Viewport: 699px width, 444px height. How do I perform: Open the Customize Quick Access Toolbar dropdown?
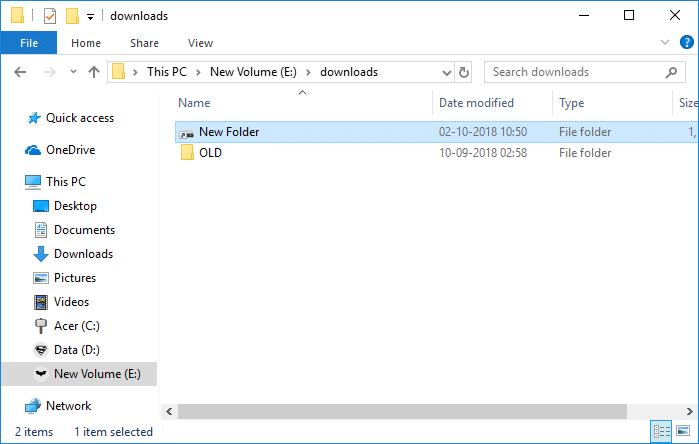pyautogui.click(x=90, y=17)
